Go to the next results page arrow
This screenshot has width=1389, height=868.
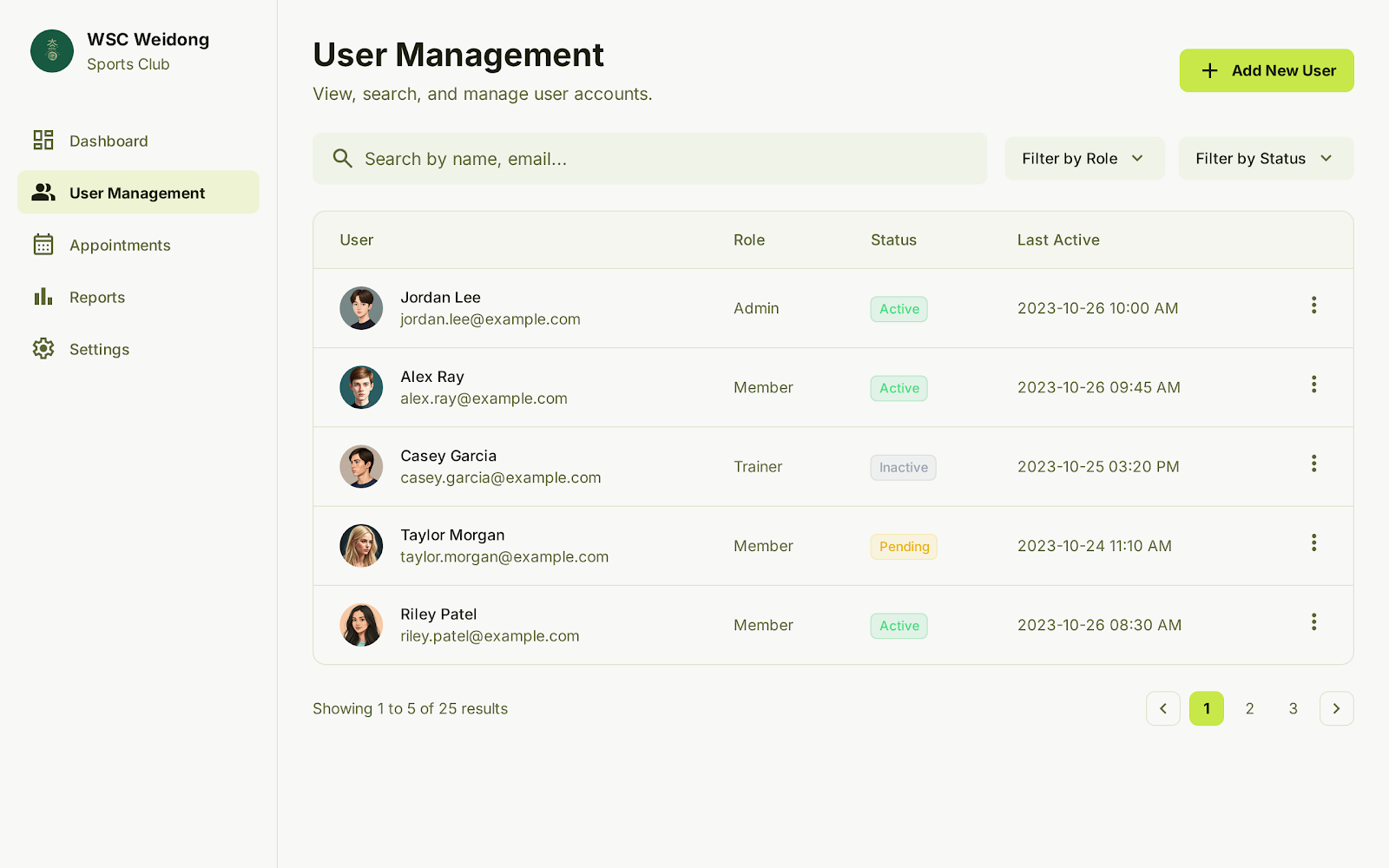pyautogui.click(x=1336, y=709)
